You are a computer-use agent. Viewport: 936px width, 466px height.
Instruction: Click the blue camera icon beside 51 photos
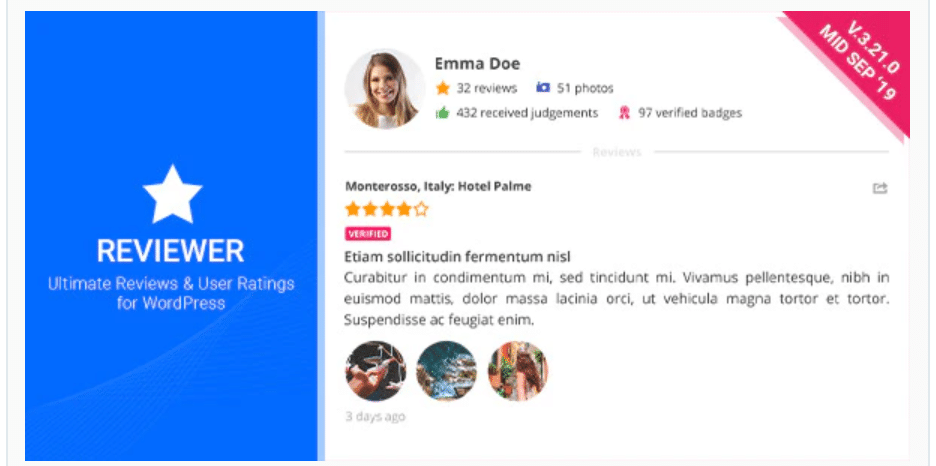(x=543, y=88)
